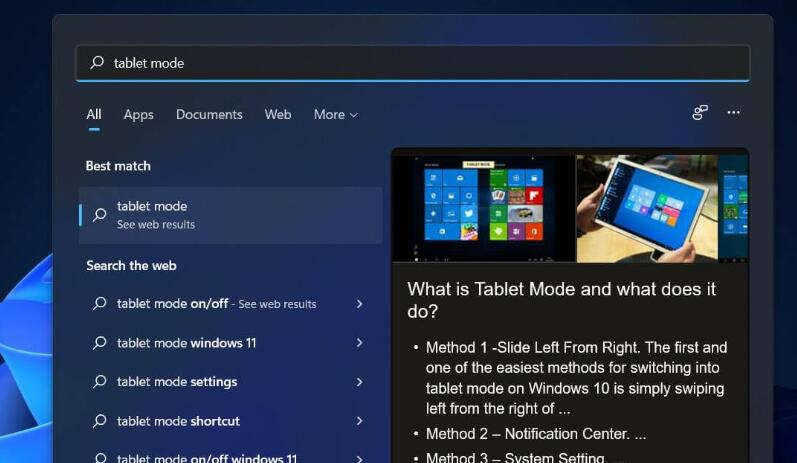
Task: Click the magnifier icon in the search box
Action: pos(97,63)
